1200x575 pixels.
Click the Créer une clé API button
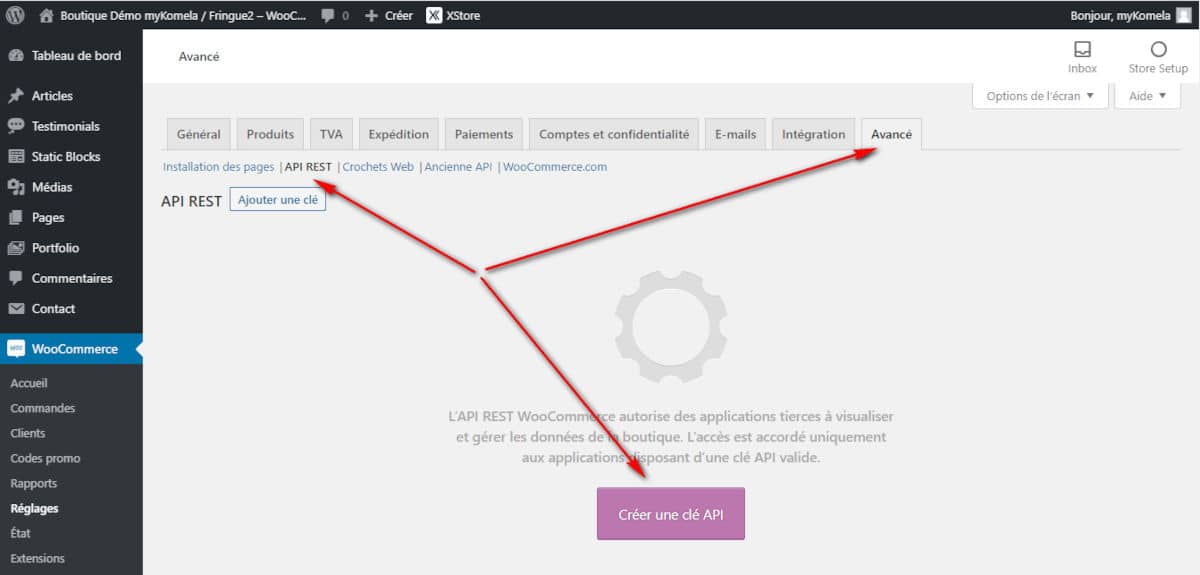671,514
